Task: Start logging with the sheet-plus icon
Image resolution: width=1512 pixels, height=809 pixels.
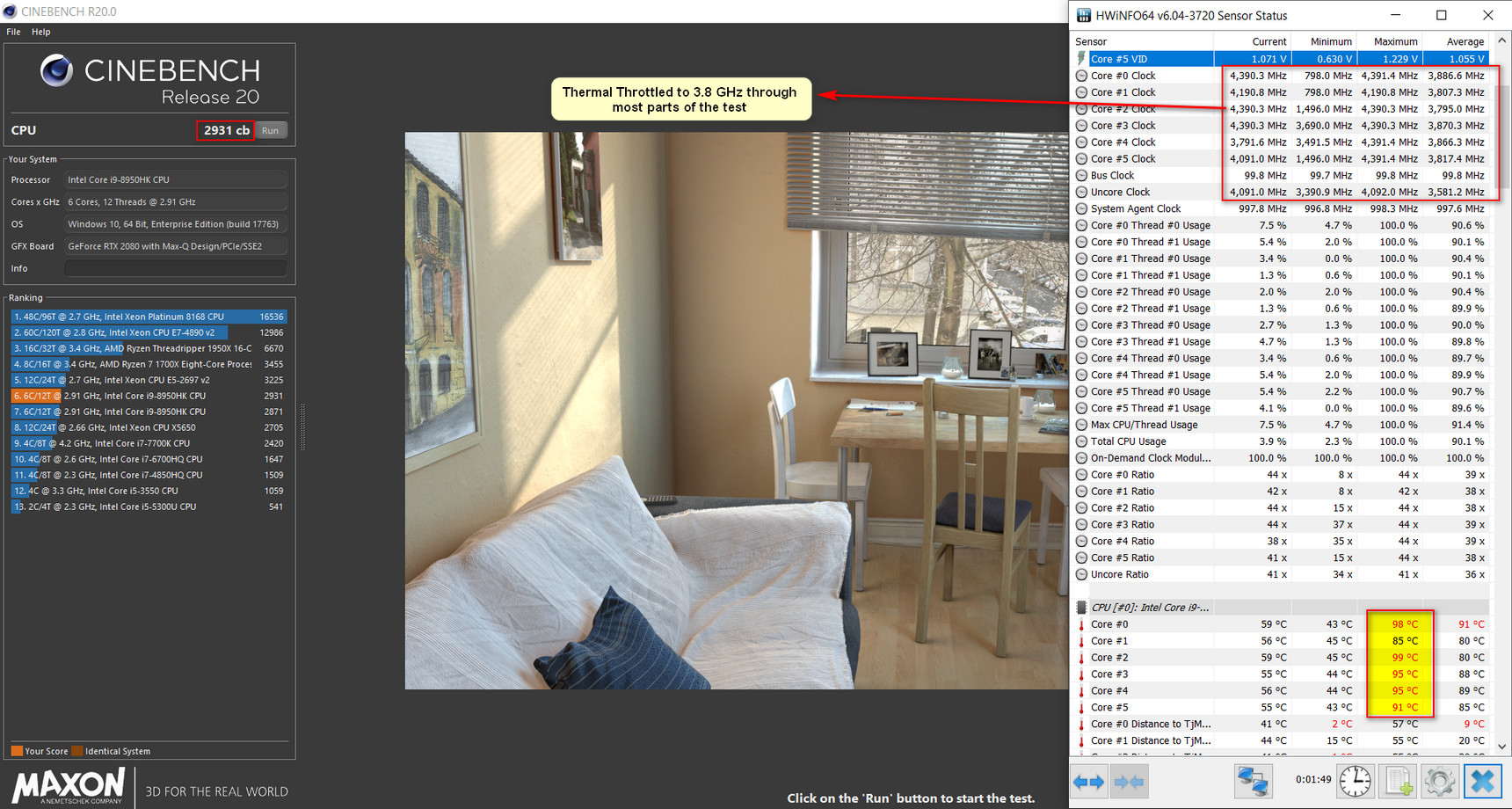Action: click(x=1398, y=781)
